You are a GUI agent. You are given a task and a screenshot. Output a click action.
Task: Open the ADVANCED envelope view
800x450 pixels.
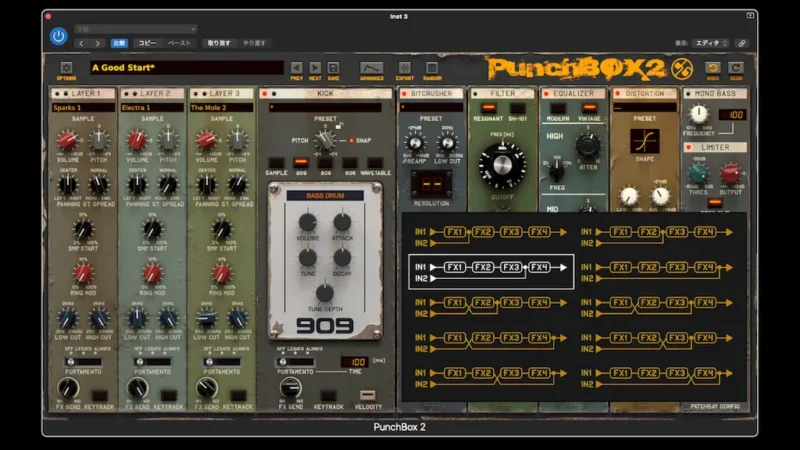(371, 67)
